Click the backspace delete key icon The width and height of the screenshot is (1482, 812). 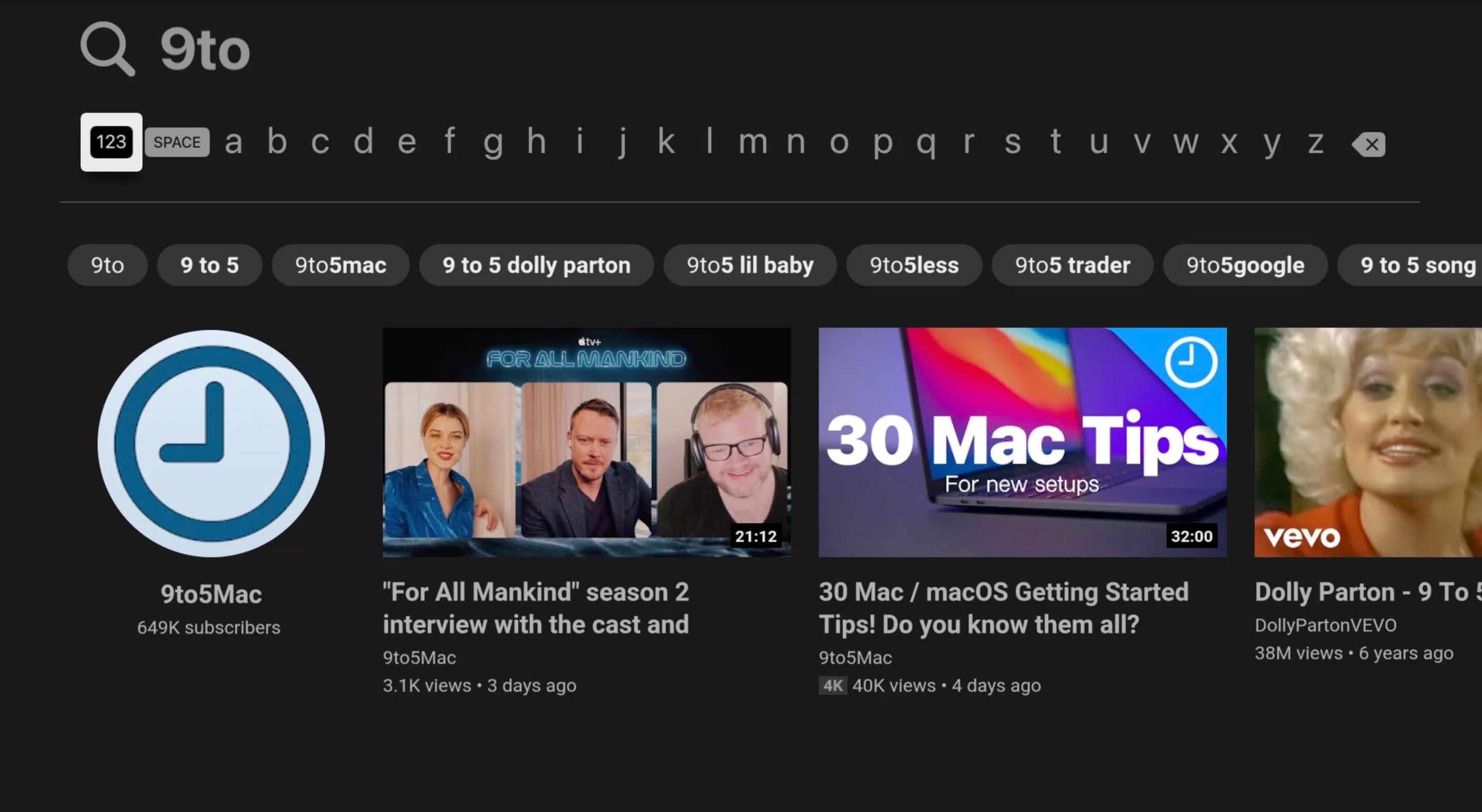(1368, 144)
